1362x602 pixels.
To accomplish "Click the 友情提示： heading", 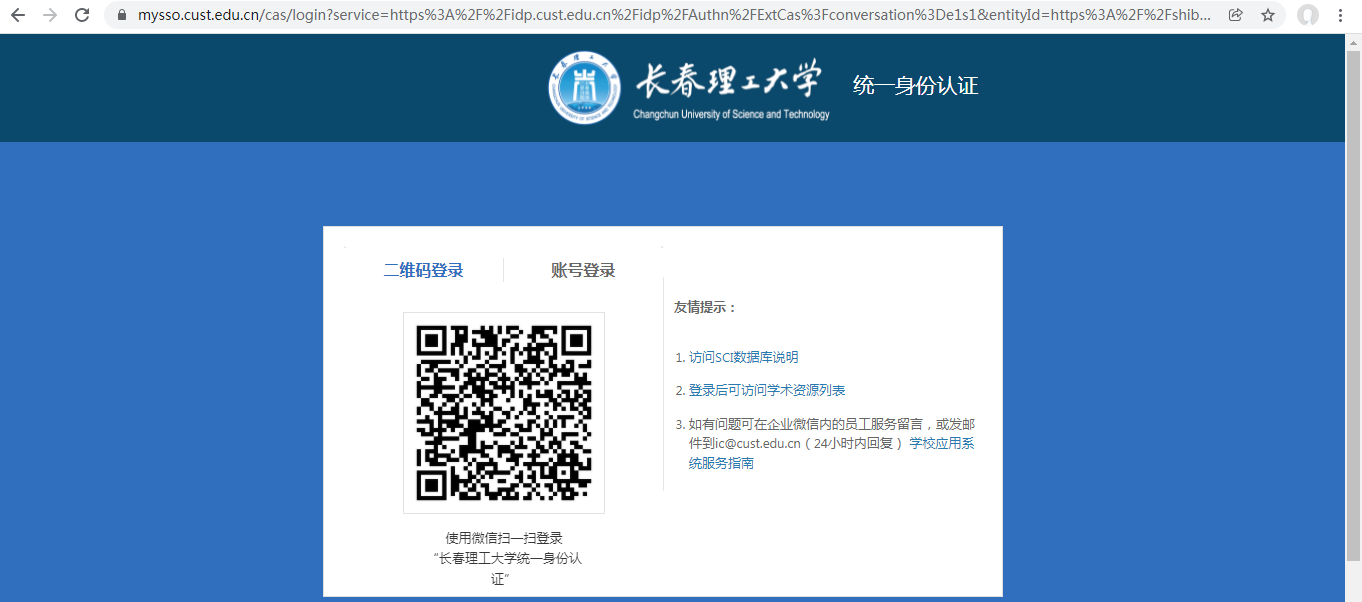I will point(705,307).
